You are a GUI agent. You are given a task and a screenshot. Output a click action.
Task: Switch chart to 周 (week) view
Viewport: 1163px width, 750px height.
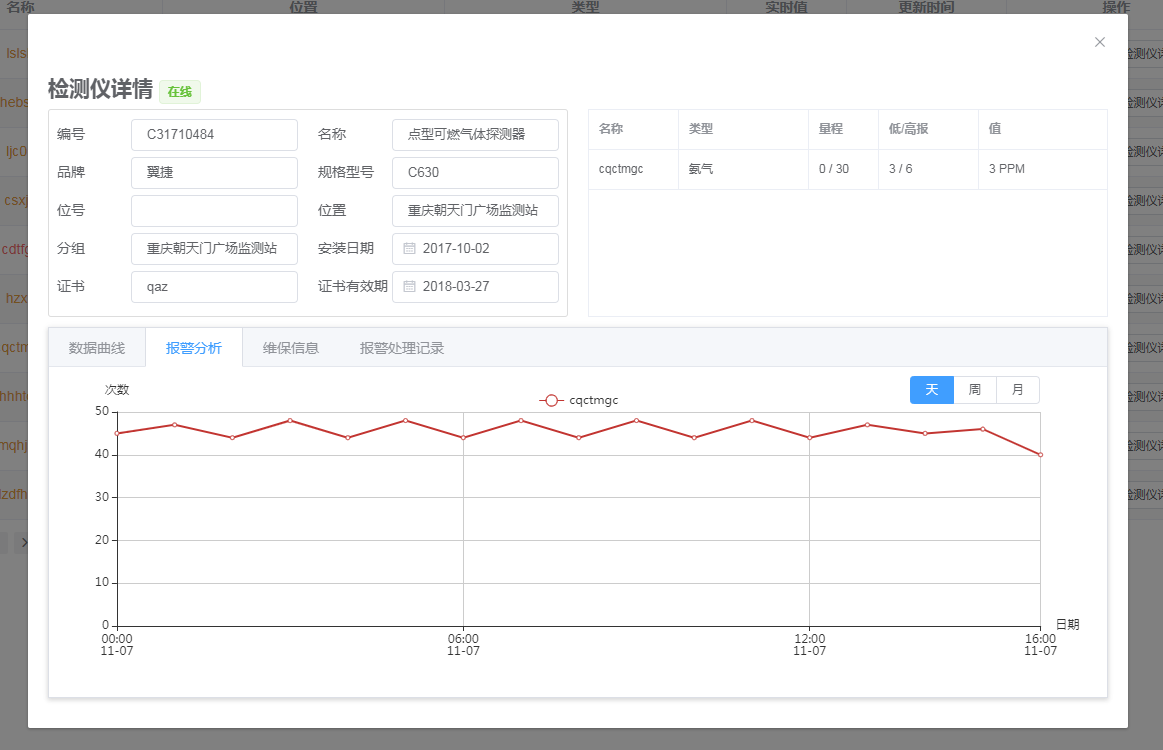pos(975,390)
